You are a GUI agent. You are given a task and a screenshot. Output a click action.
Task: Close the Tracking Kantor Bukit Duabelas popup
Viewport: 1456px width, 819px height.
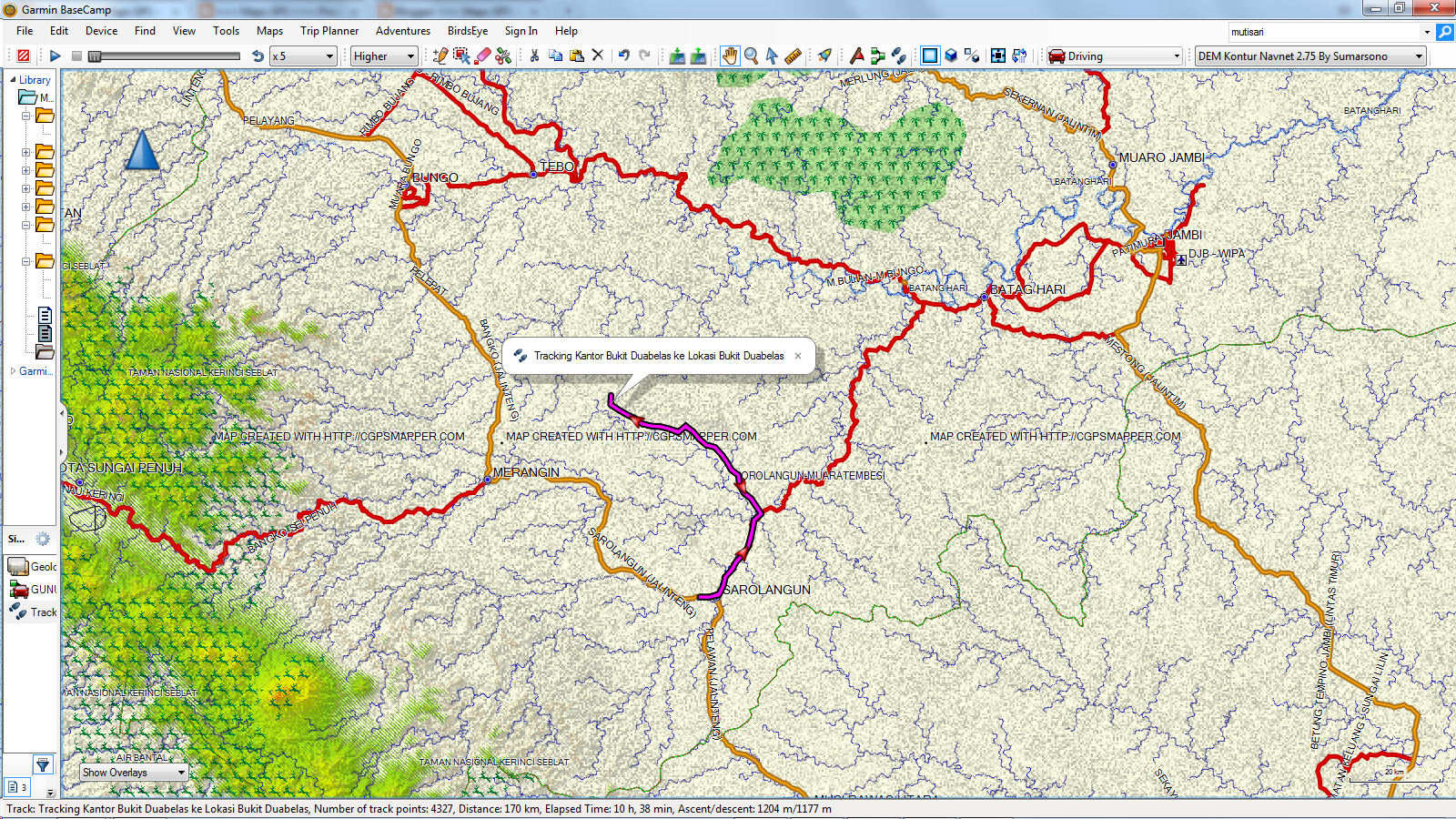(798, 356)
